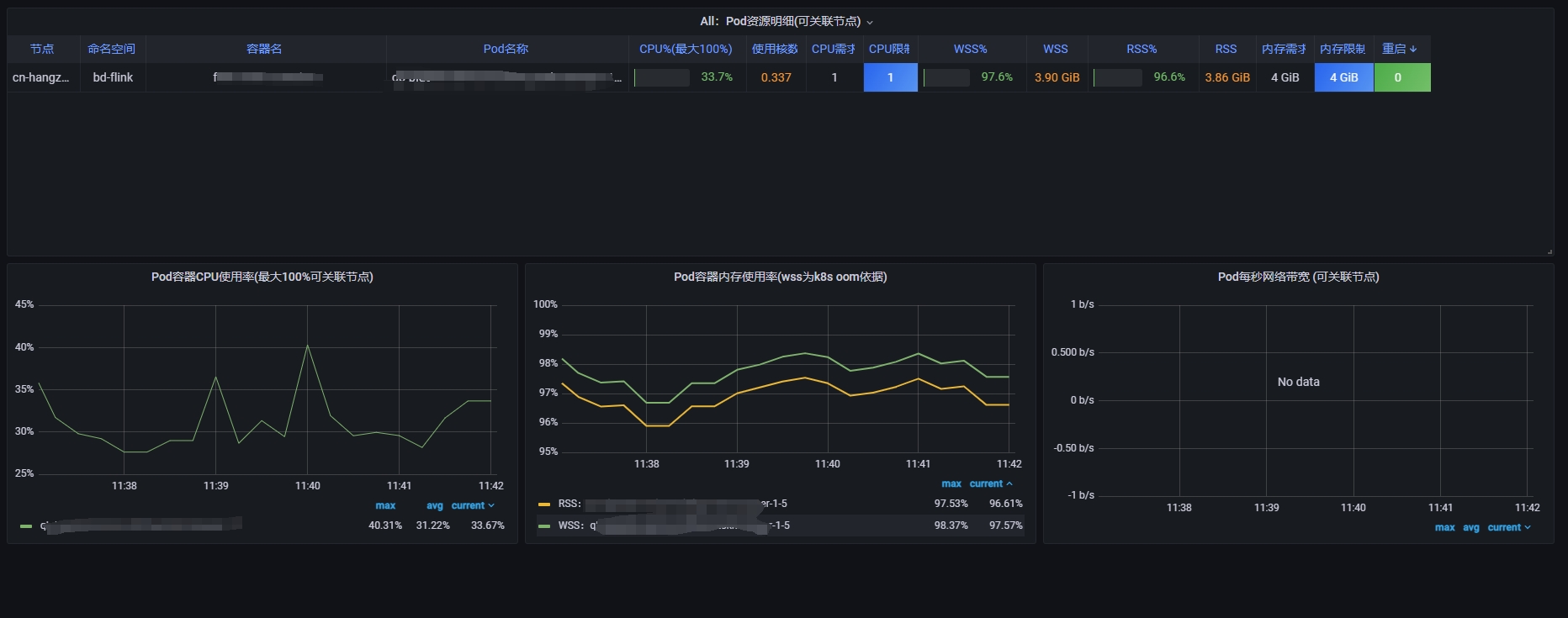Sort by the Pod名称 column header

pyautogui.click(x=506, y=50)
